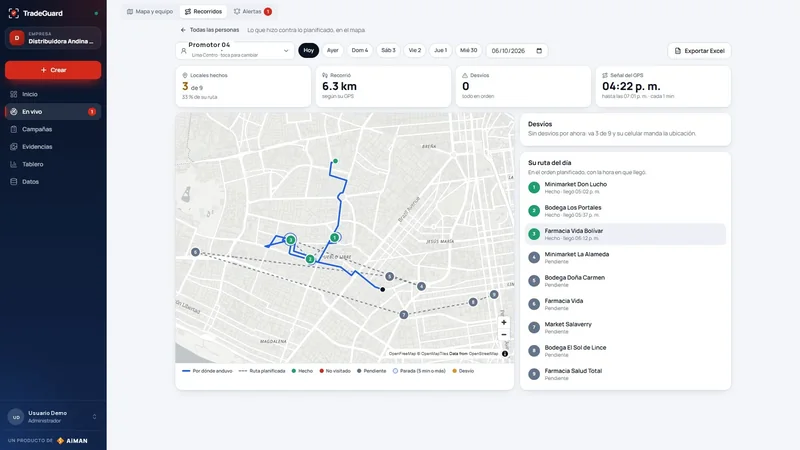Screen dimensions: 800x450
Task: Click pending map marker 7
Action: [404, 315]
